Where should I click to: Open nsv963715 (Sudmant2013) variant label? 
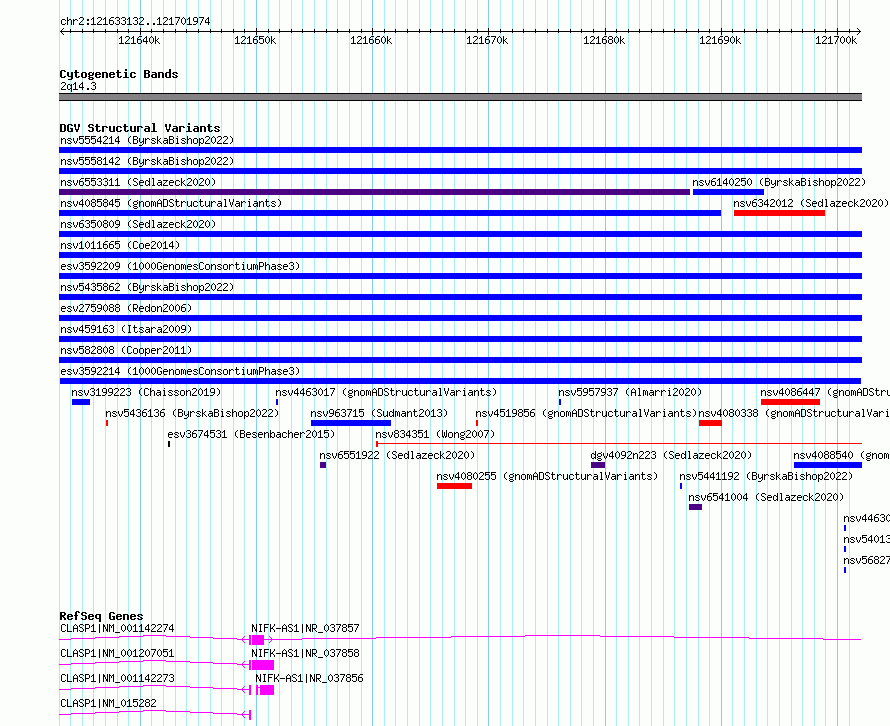point(379,413)
